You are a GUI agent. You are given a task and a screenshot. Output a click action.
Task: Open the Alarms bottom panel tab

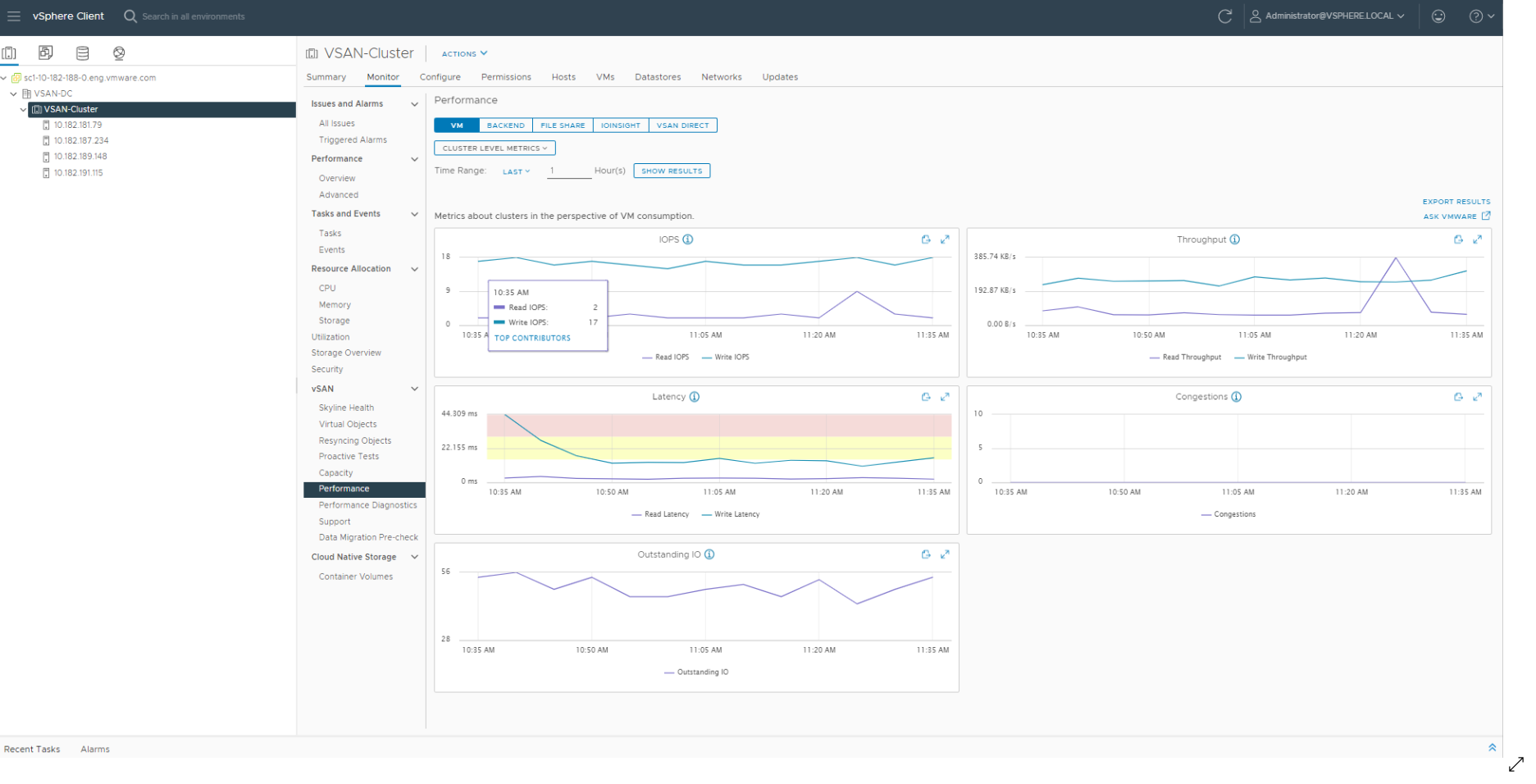[95, 750]
